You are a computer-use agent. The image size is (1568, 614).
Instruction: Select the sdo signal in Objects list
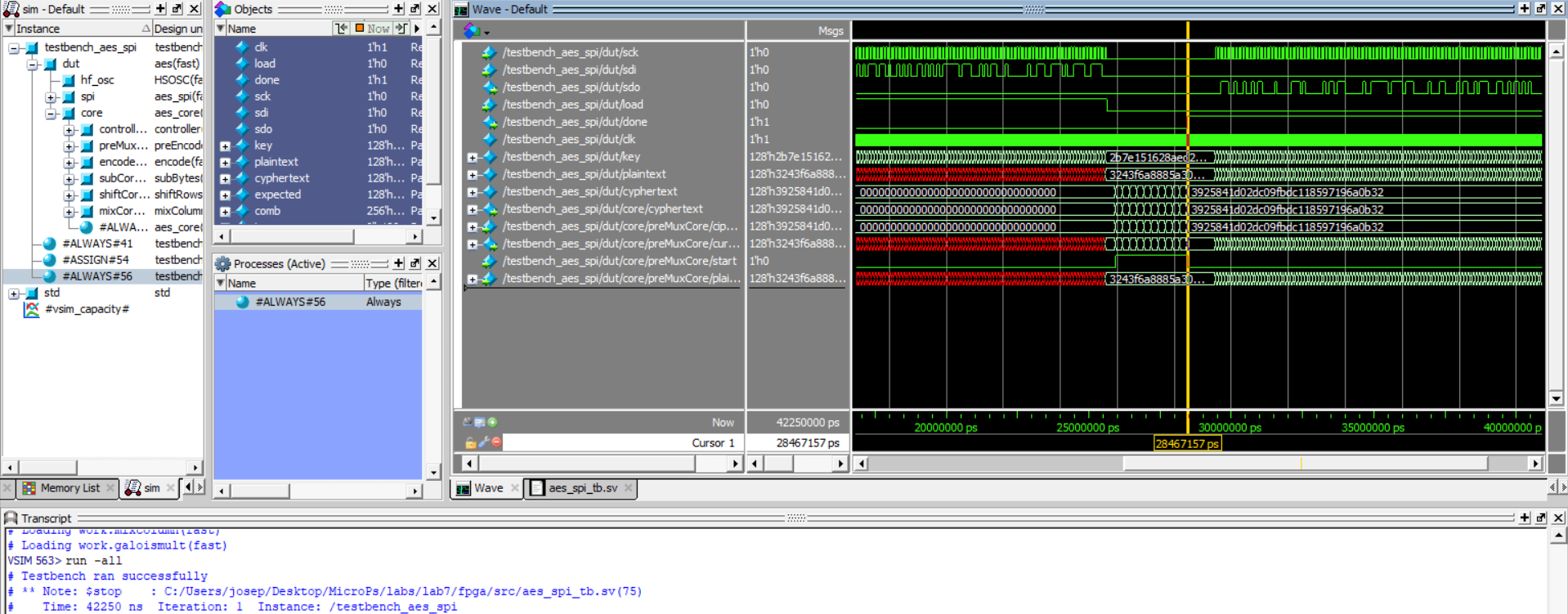click(x=263, y=129)
